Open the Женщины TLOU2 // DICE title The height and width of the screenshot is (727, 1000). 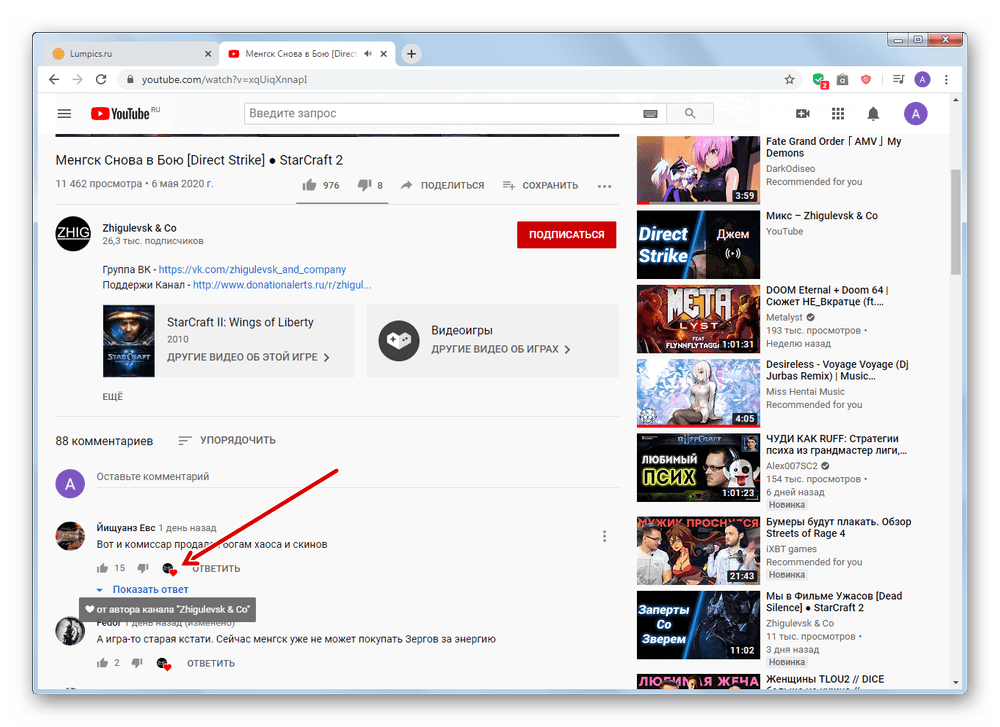pos(825,679)
